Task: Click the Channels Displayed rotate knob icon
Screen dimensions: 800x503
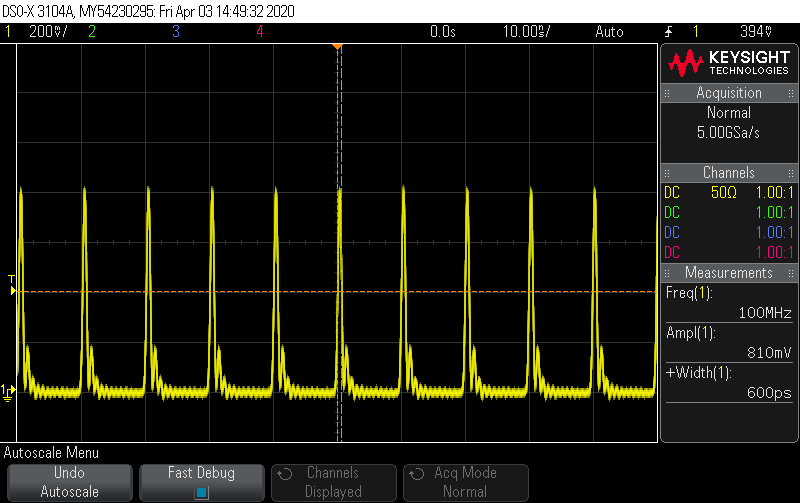Action: (285, 474)
